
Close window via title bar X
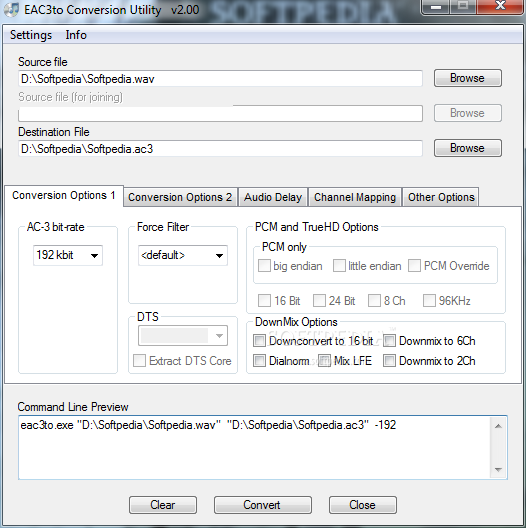coord(501,6)
